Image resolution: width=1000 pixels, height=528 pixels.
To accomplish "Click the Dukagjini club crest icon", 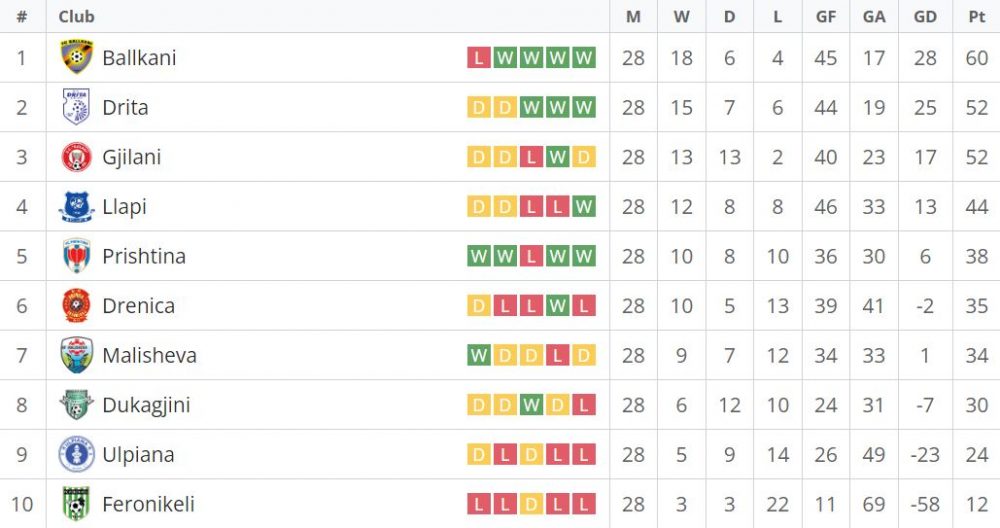I will tap(76, 405).
